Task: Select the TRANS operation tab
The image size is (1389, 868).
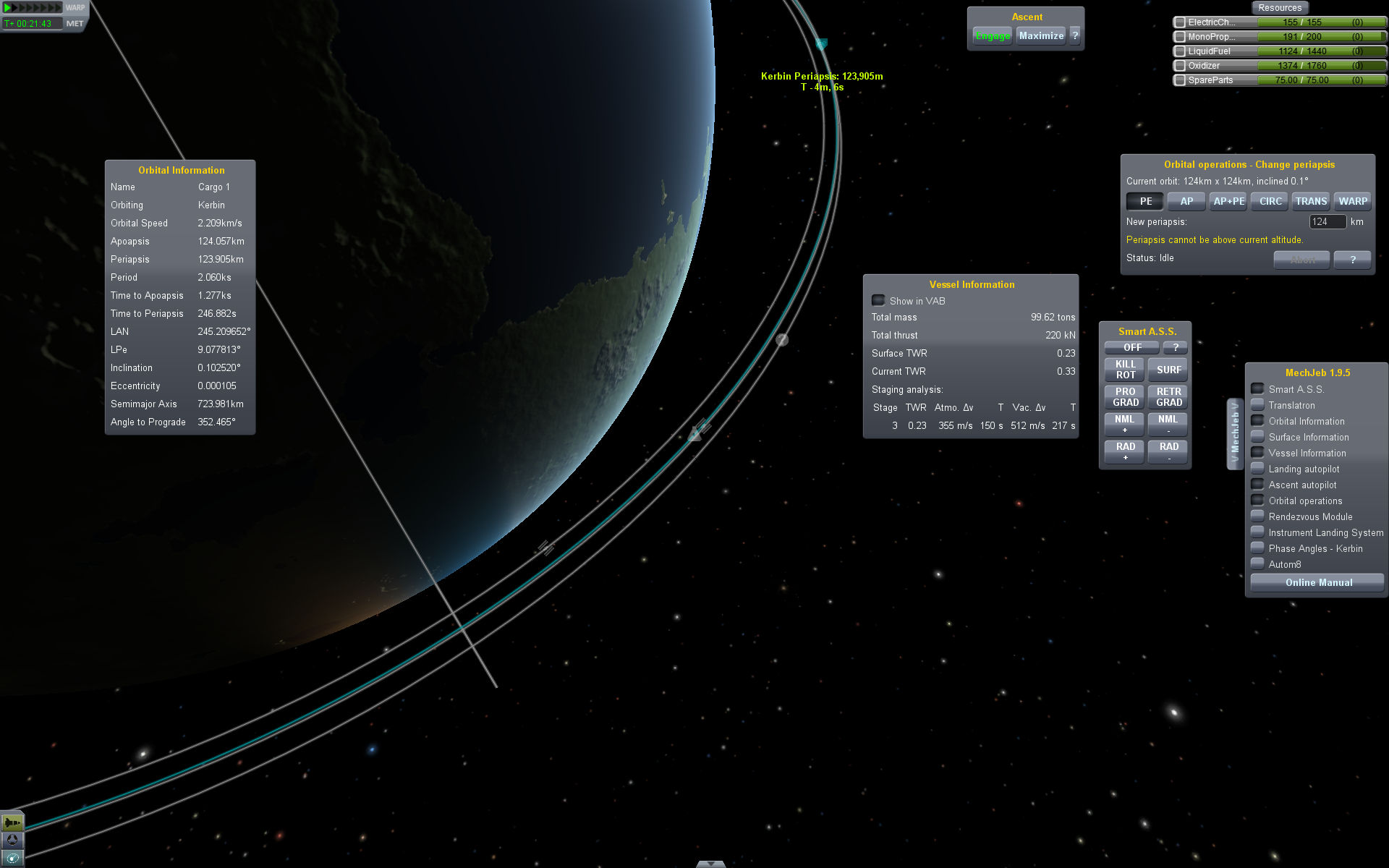Action: point(1311,202)
